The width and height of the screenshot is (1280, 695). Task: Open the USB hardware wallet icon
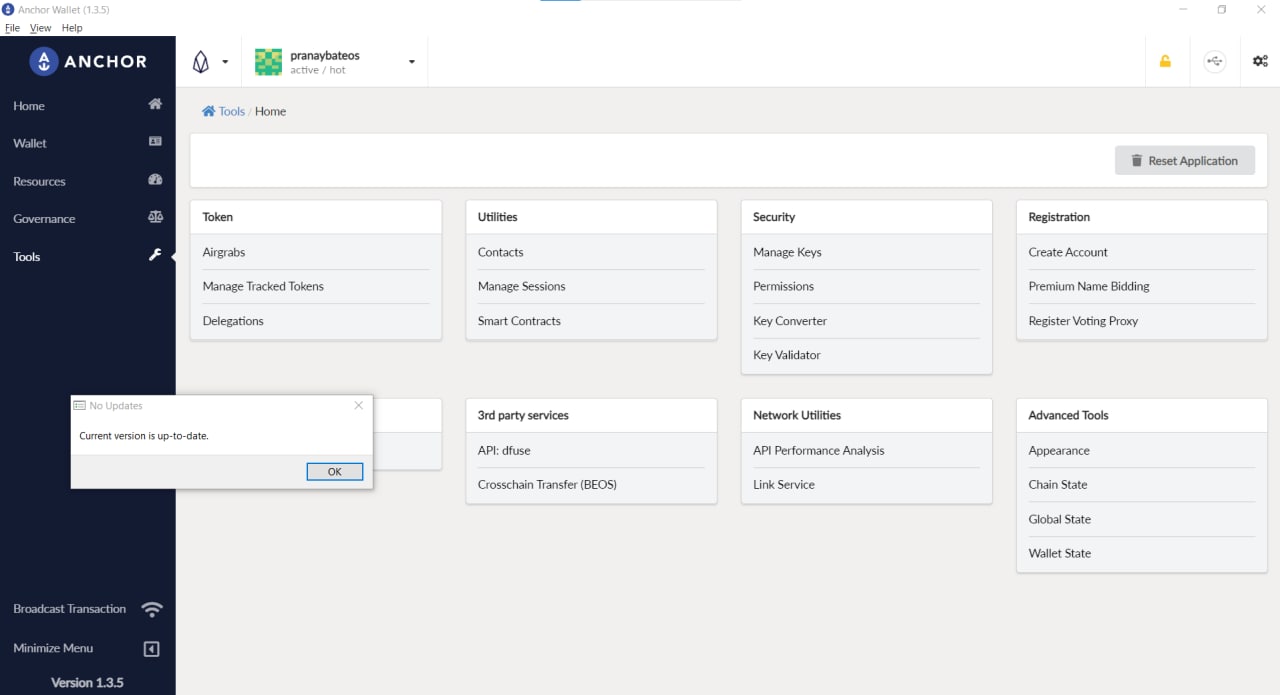pos(1214,61)
